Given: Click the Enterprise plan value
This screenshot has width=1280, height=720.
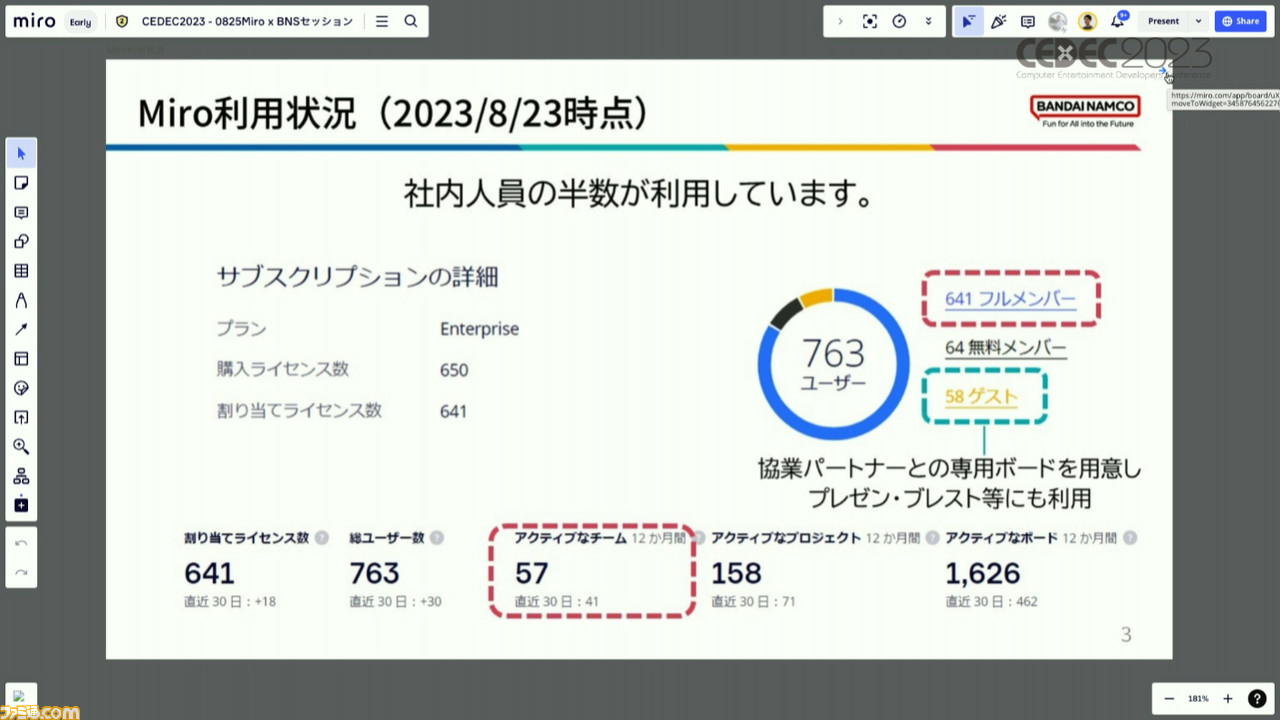Looking at the screenshot, I should [x=479, y=329].
